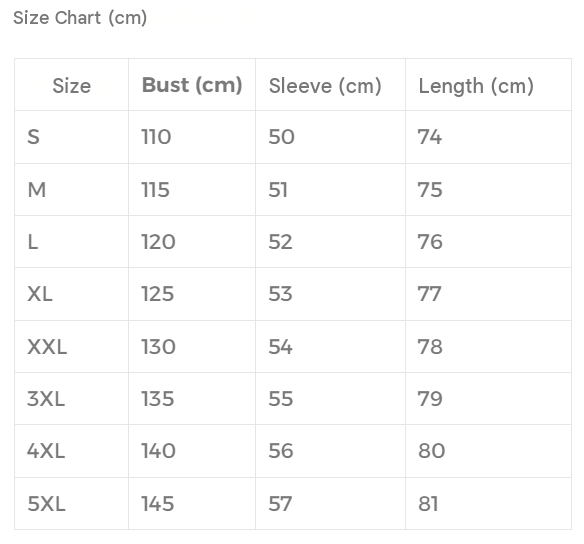
Task: Select the M size row label
Action: tap(37, 190)
